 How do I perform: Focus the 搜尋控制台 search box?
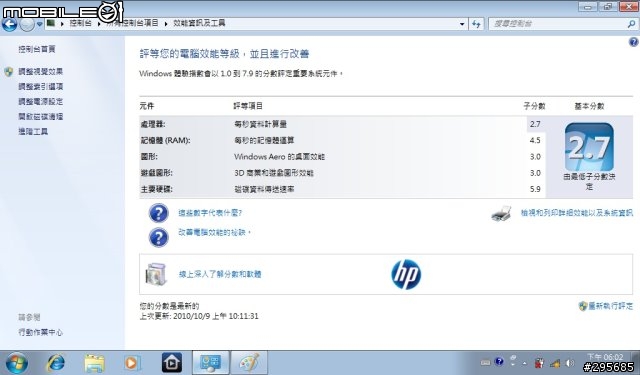(x=557, y=24)
